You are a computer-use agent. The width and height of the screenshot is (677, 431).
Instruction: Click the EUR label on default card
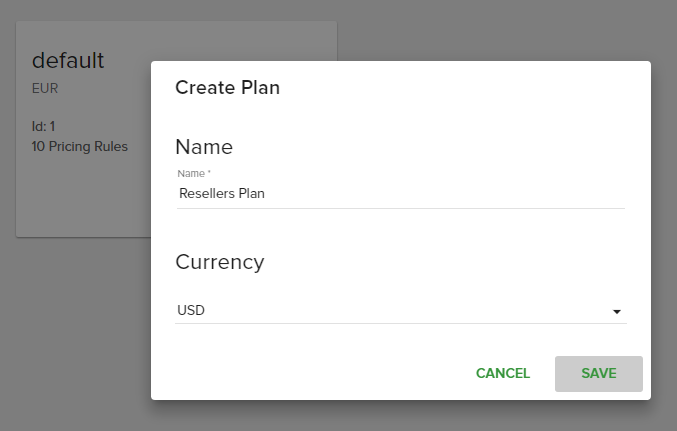pos(45,88)
